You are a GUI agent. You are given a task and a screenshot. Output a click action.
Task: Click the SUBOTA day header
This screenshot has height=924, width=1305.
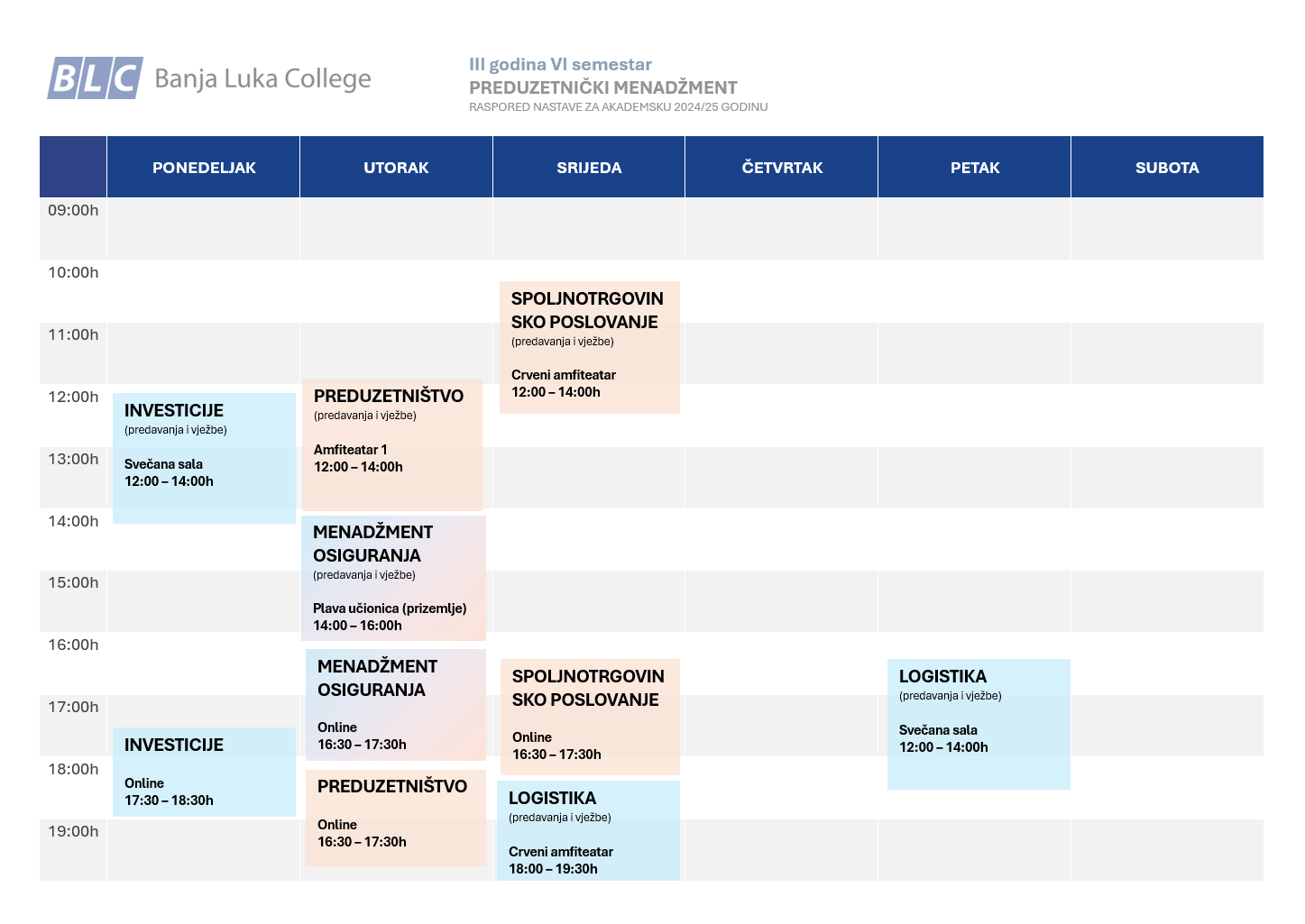coord(1167,167)
